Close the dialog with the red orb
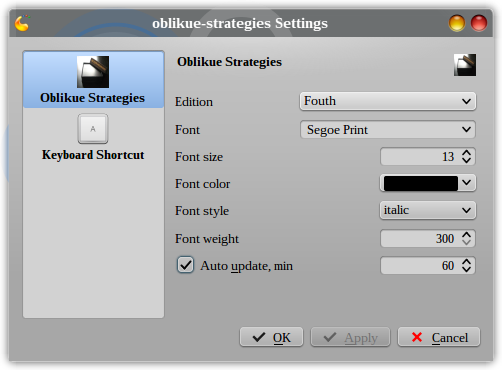 pyautogui.click(x=479, y=23)
